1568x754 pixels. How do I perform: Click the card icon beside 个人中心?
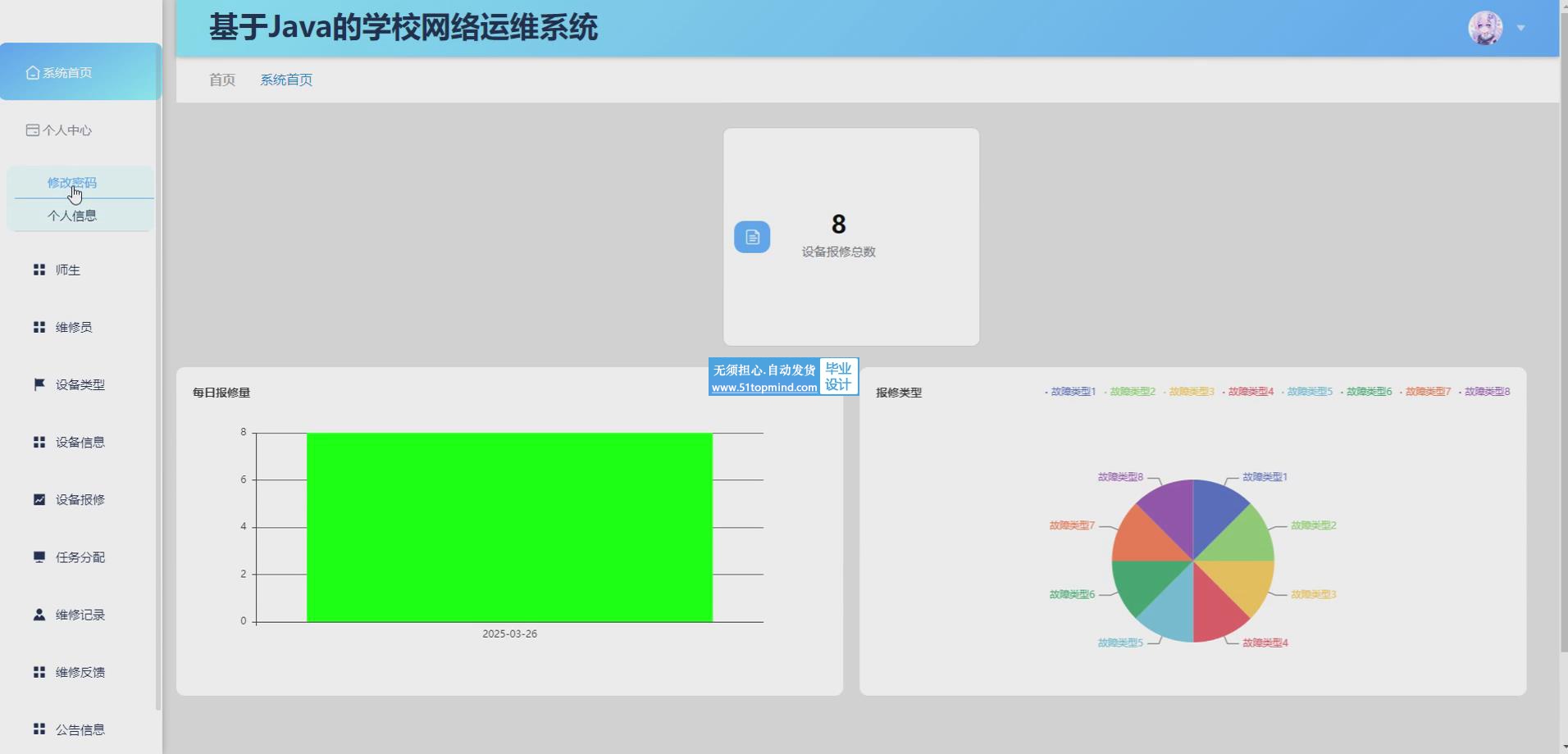(32, 130)
